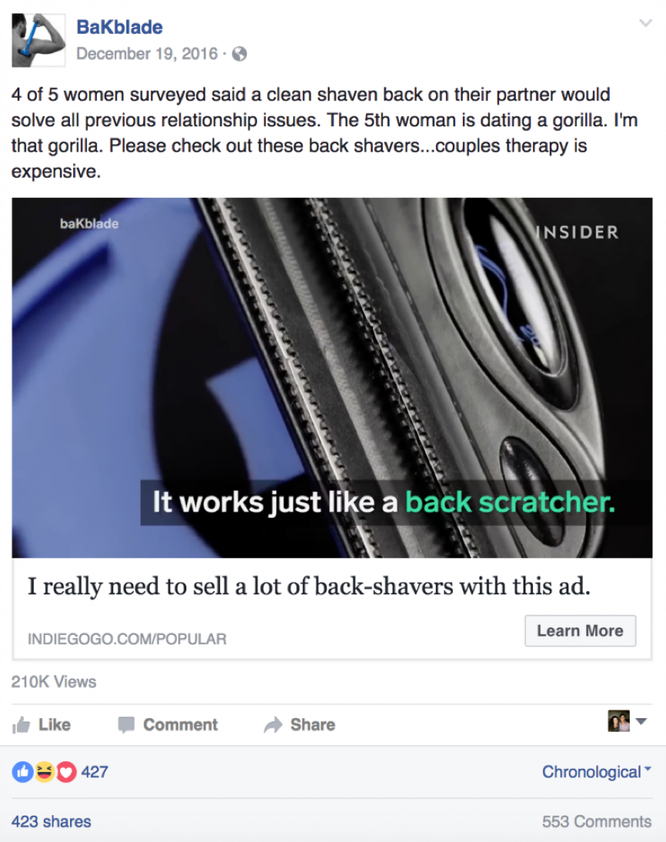Click the public globe audience icon
The height and width of the screenshot is (842, 666).
[x=240, y=54]
